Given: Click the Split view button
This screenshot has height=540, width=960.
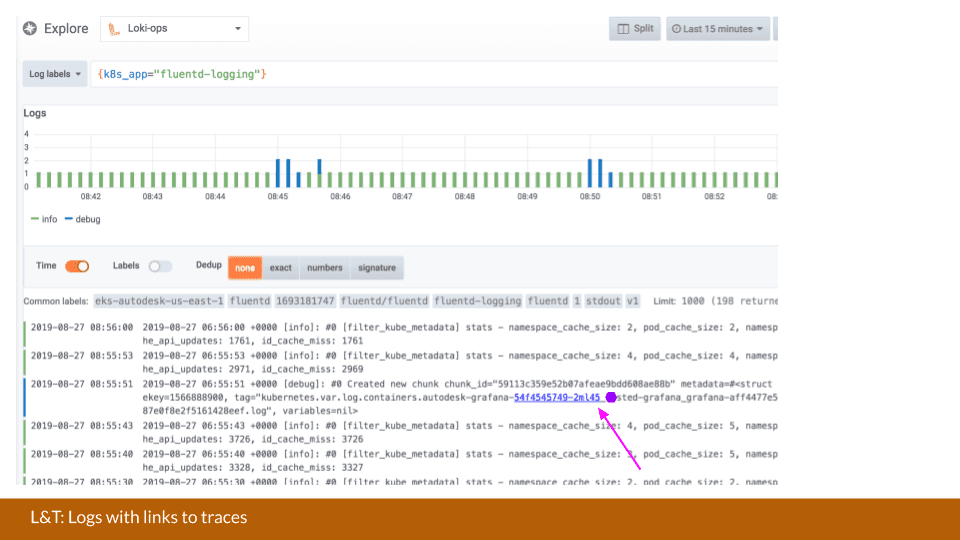Looking at the screenshot, I should pyautogui.click(x=635, y=29).
